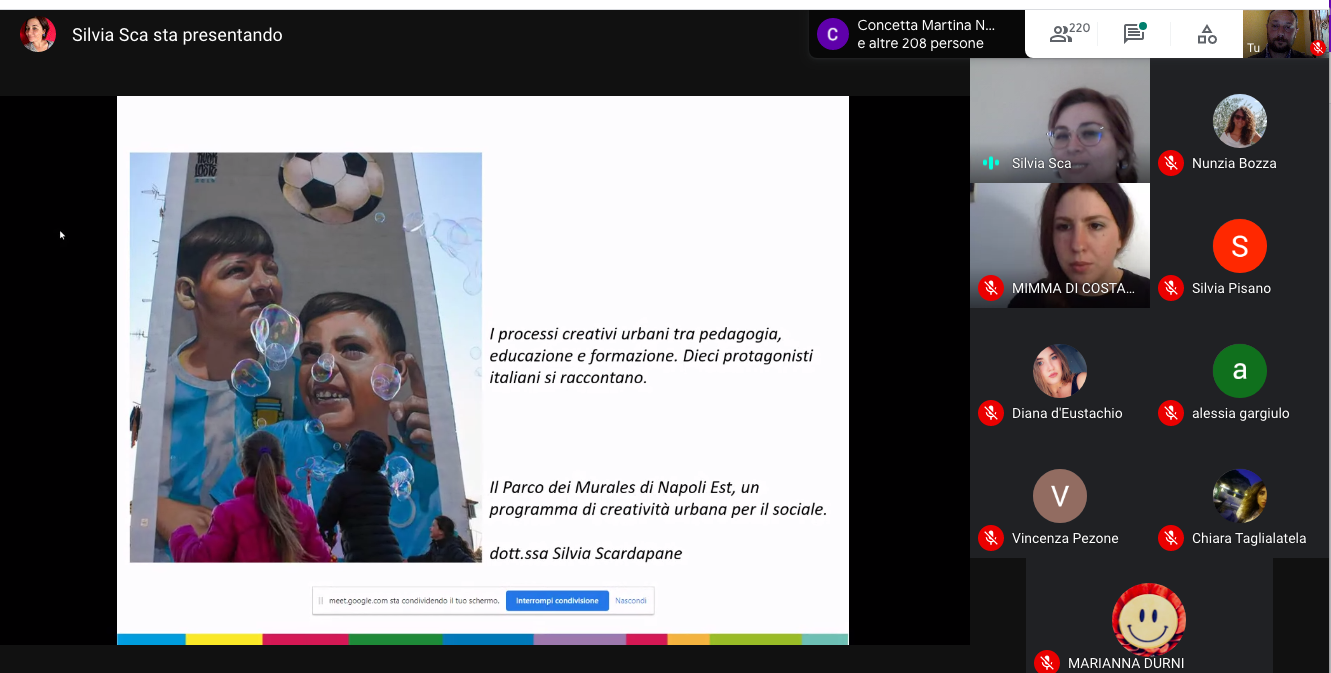Image resolution: width=1331 pixels, height=673 pixels.
Task: Click the name label Diana d'Eustachio
Action: 1067,413
